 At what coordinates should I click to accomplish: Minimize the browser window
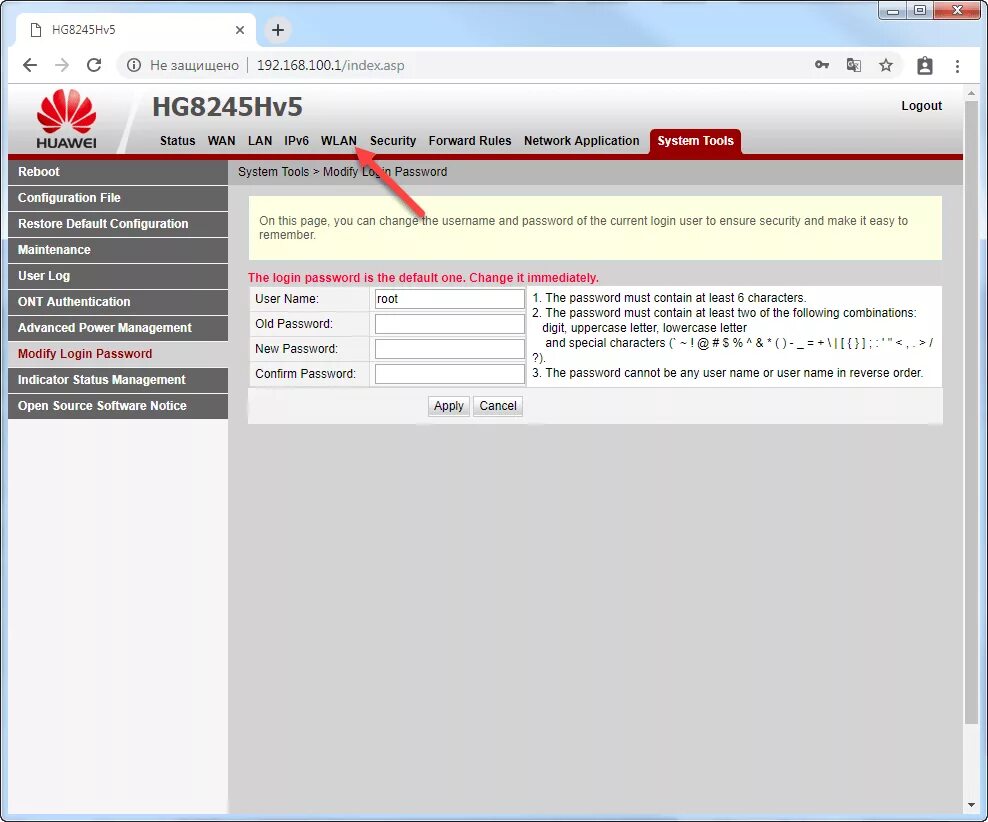(x=893, y=11)
